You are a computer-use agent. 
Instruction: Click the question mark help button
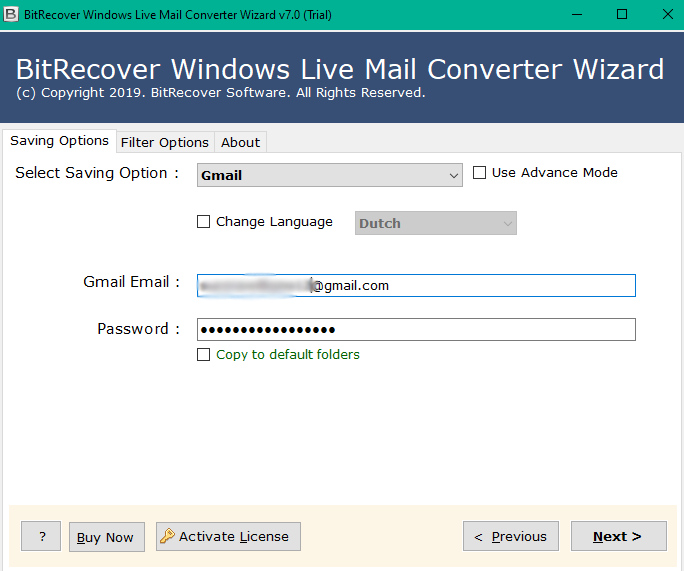pyautogui.click(x=41, y=536)
